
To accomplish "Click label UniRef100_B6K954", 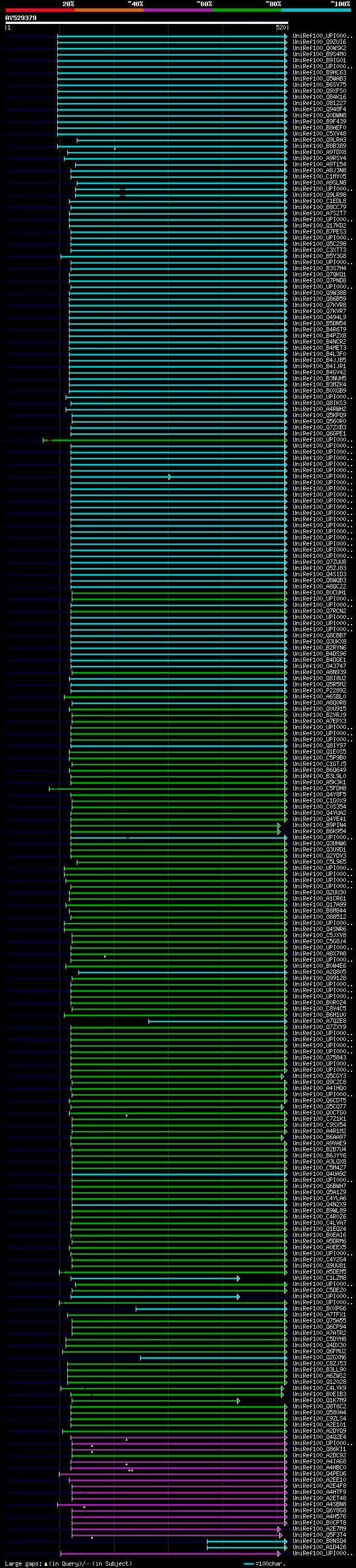I will pyautogui.click(x=319, y=831).
